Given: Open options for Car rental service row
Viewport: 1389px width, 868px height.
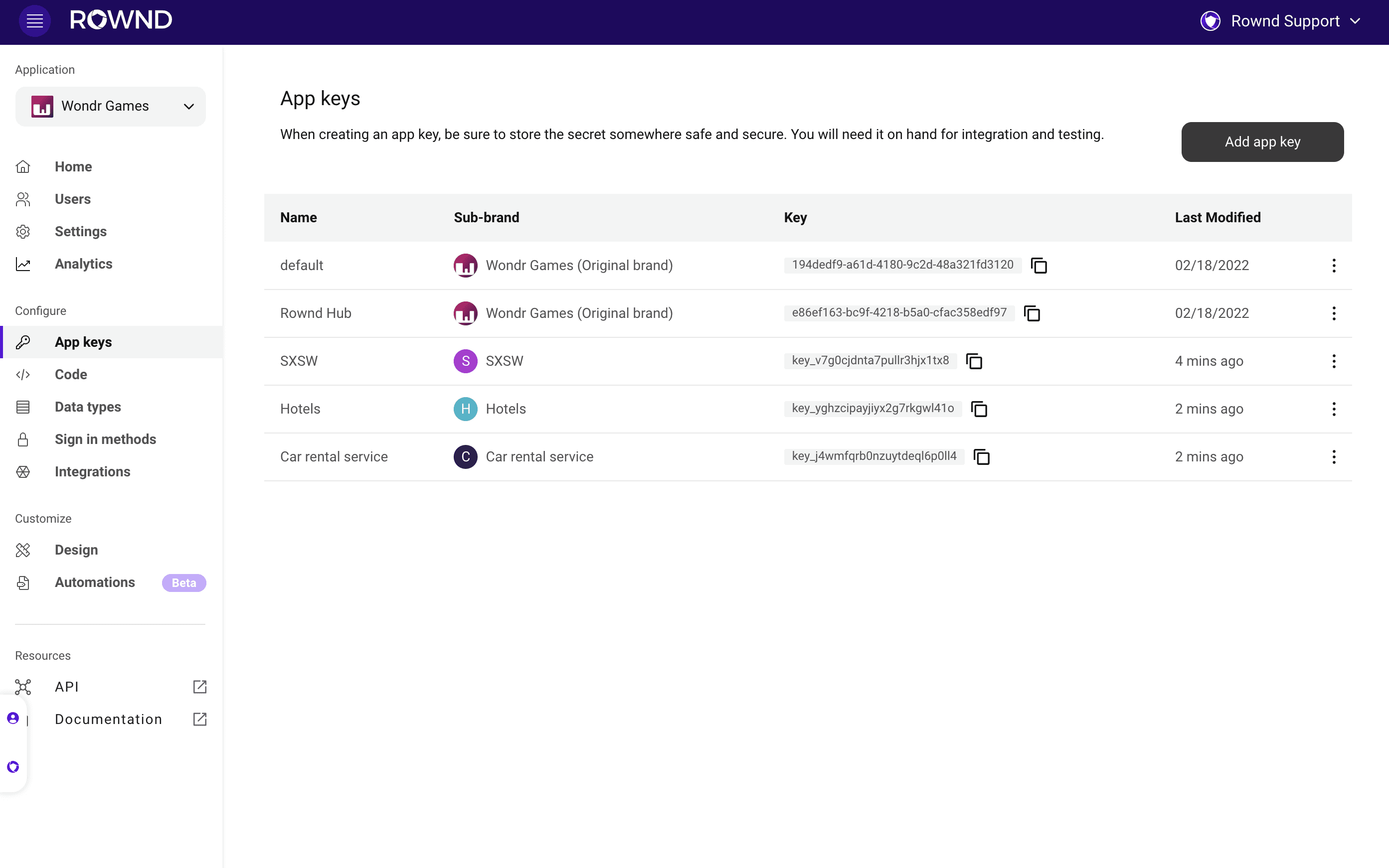Looking at the screenshot, I should coord(1334,457).
